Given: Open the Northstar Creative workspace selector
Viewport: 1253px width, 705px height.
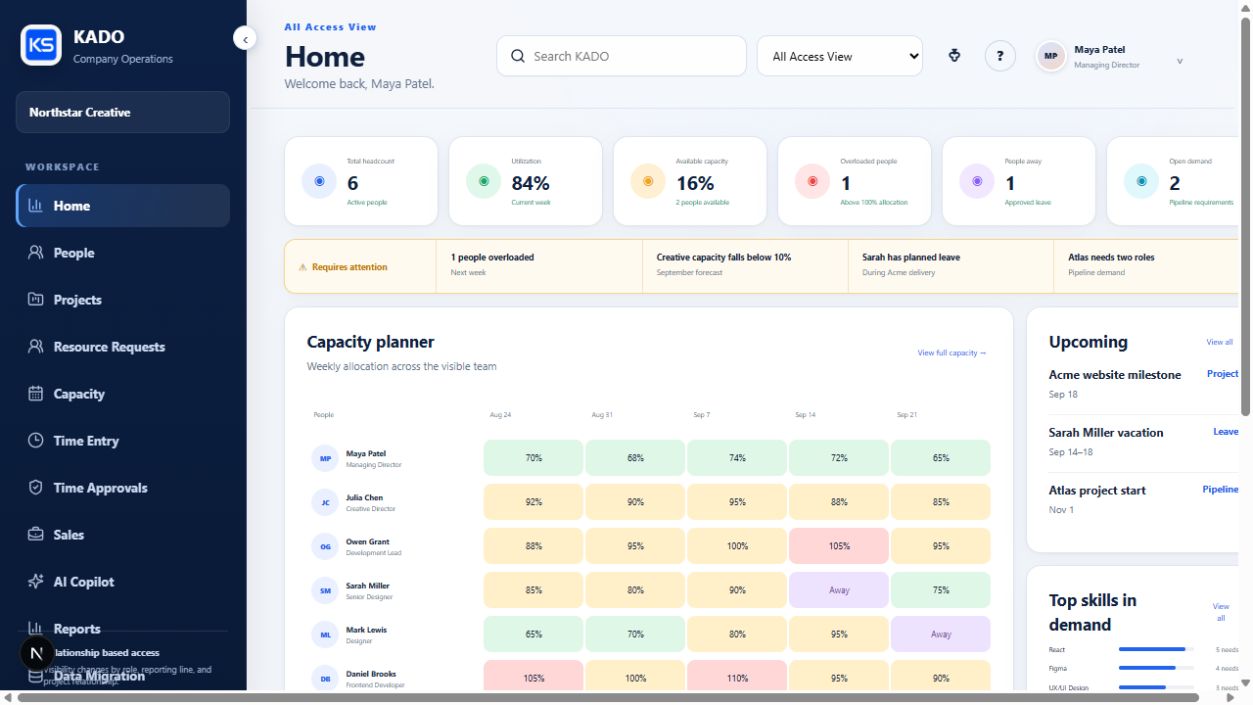Looking at the screenshot, I should (x=123, y=112).
